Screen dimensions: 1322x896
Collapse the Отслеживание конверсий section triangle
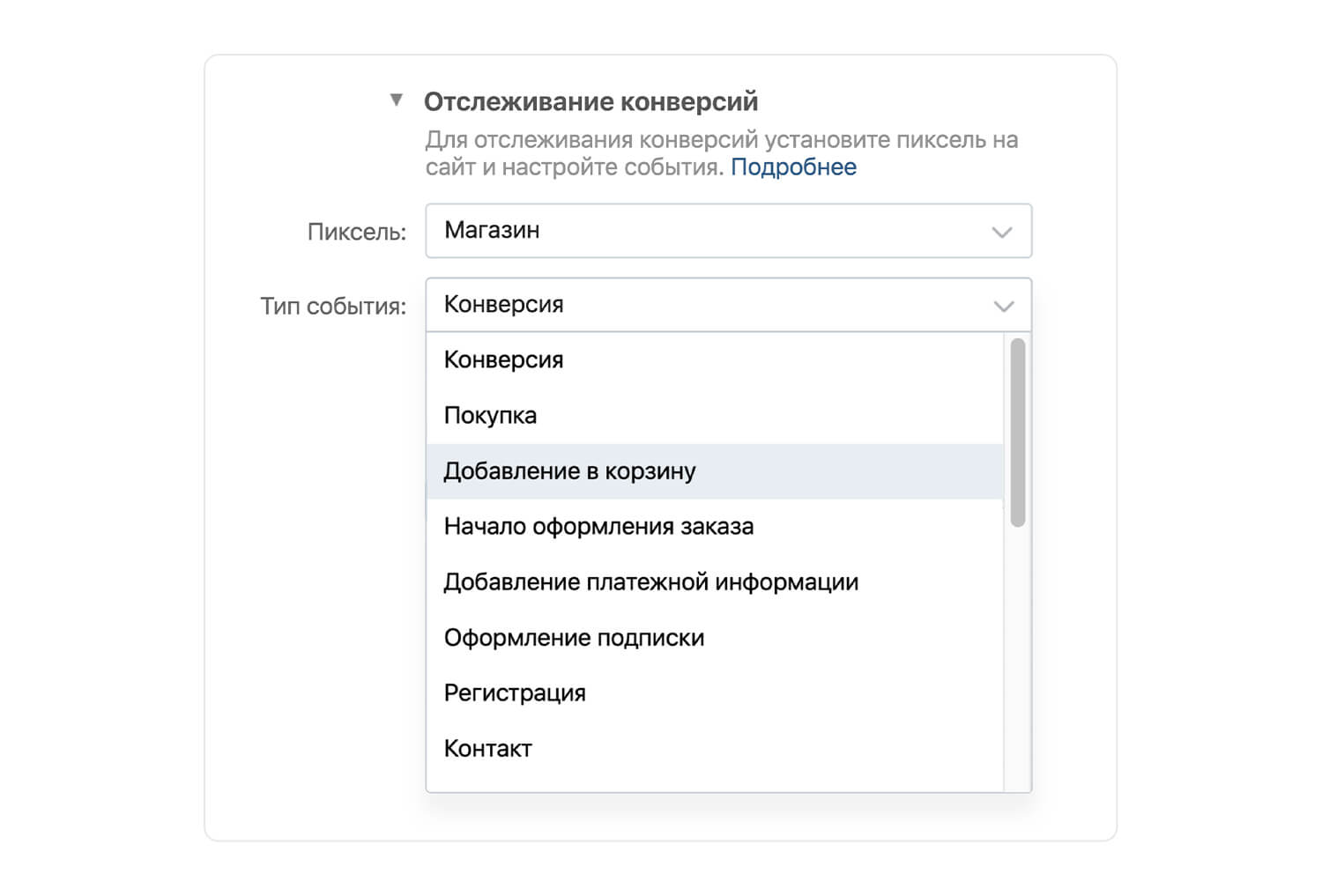pos(397,100)
